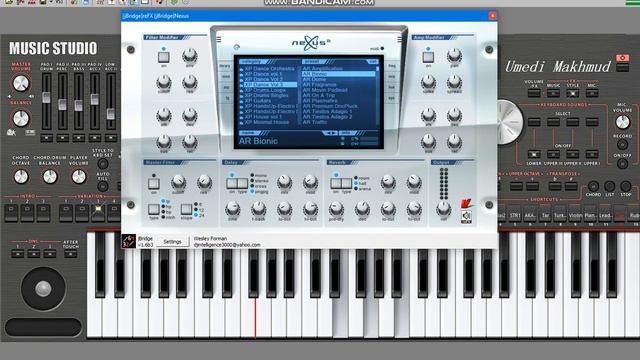Open the arp tab in Nexus

(x=226, y=87)
